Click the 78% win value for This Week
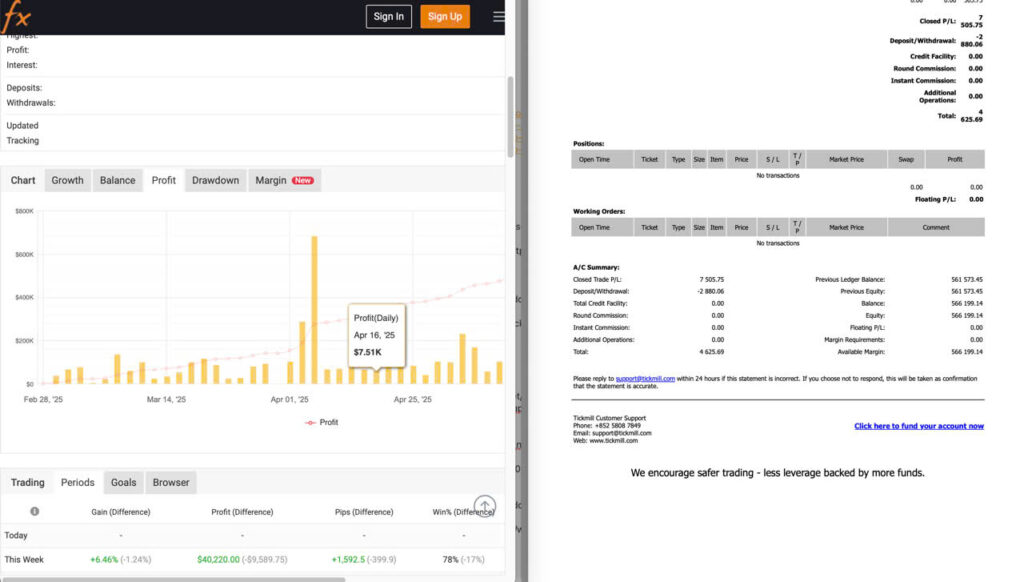Image resolution: width=1024 pixels, height=582 pixels. tap(451, 560)
